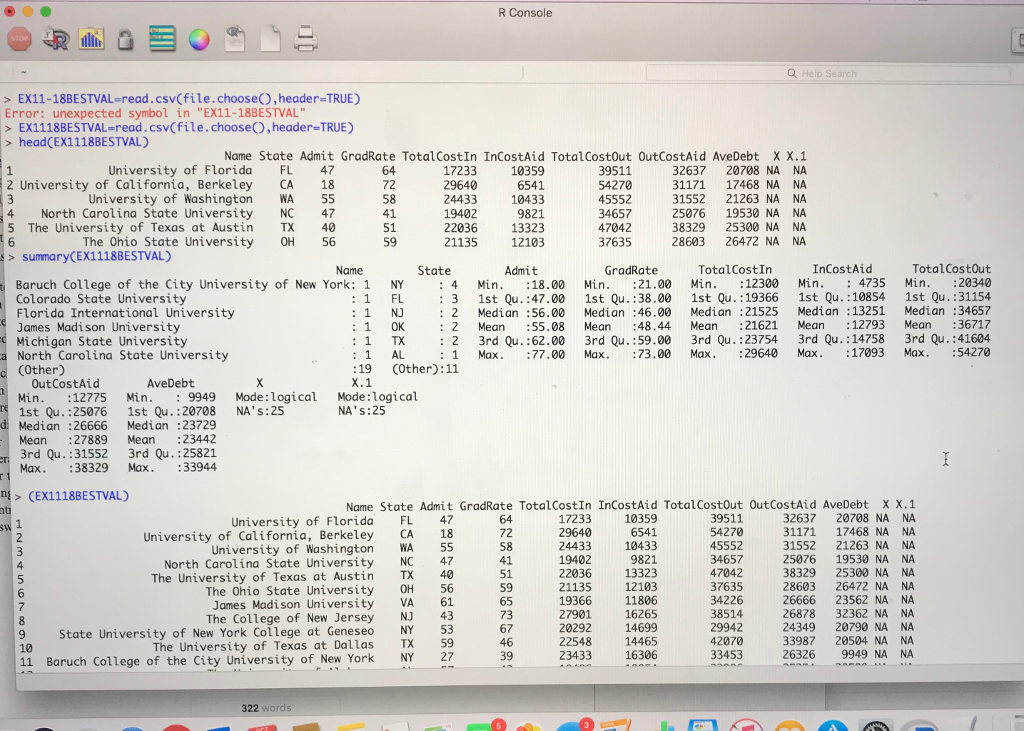Click the STOP icon to interrupt R
The height and width of the screenshot is (731, 1024).
[x=18, y=38]
